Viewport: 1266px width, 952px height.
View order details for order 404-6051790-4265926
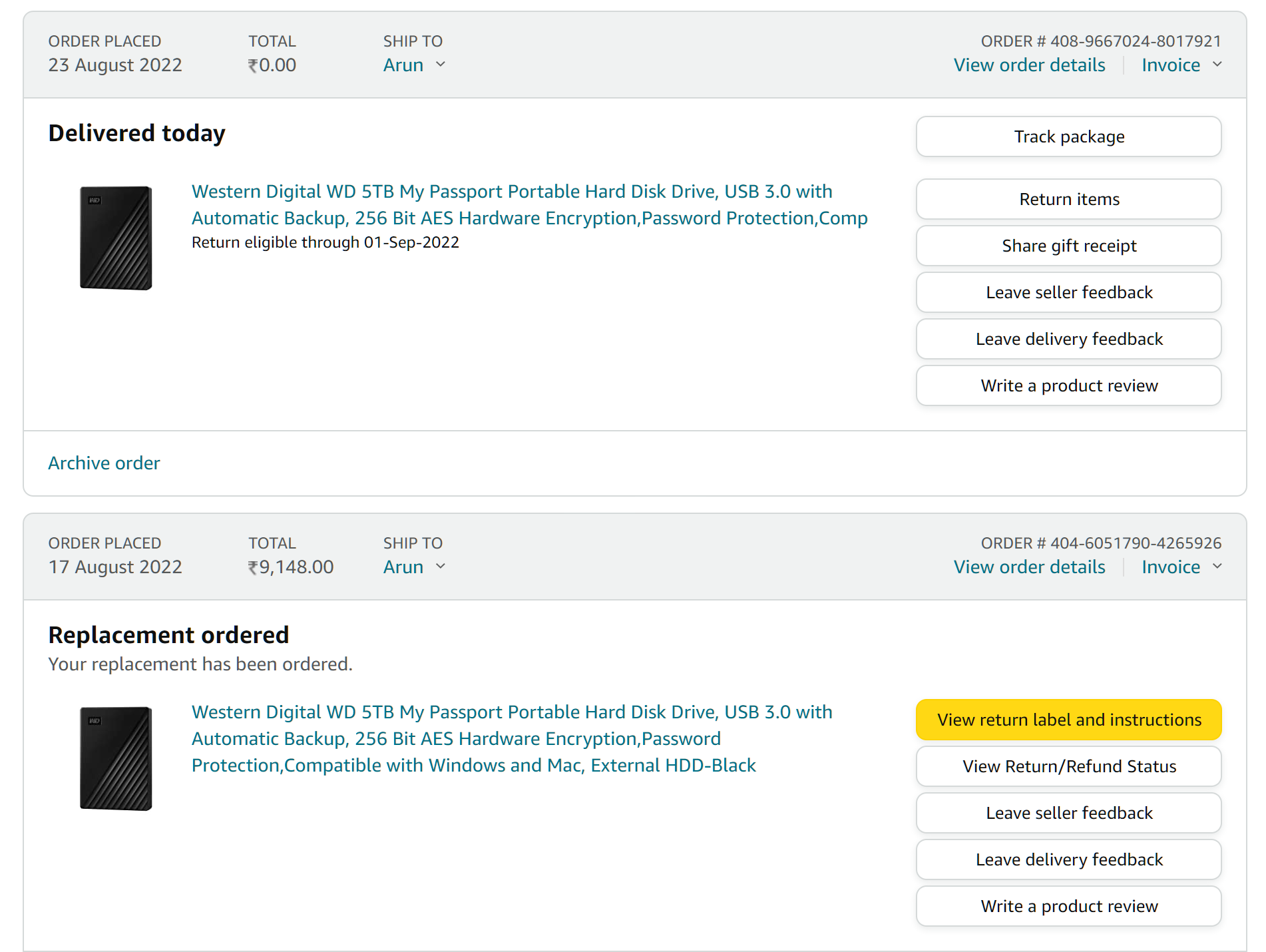1029,567
